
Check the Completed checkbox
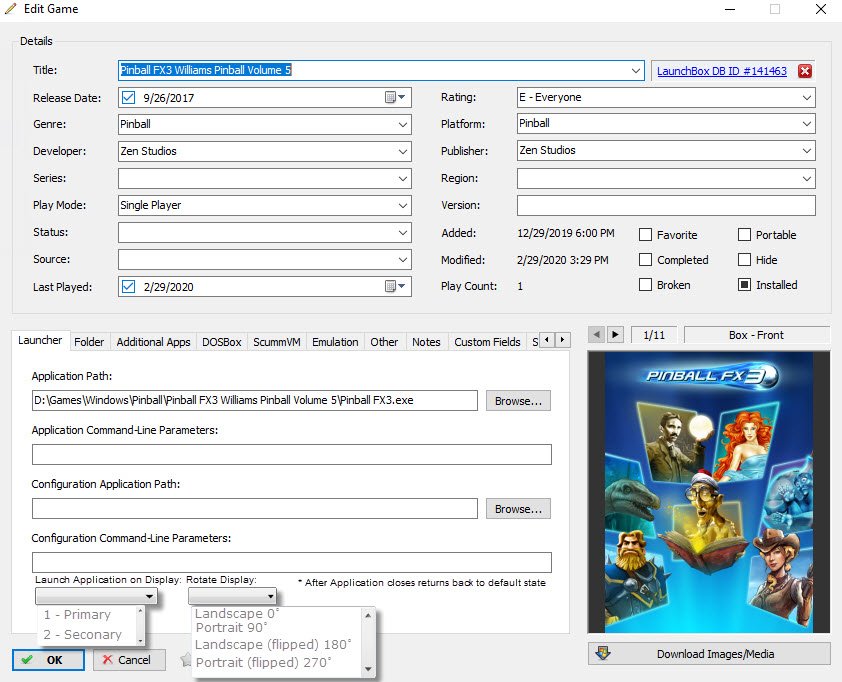(645, 260)
